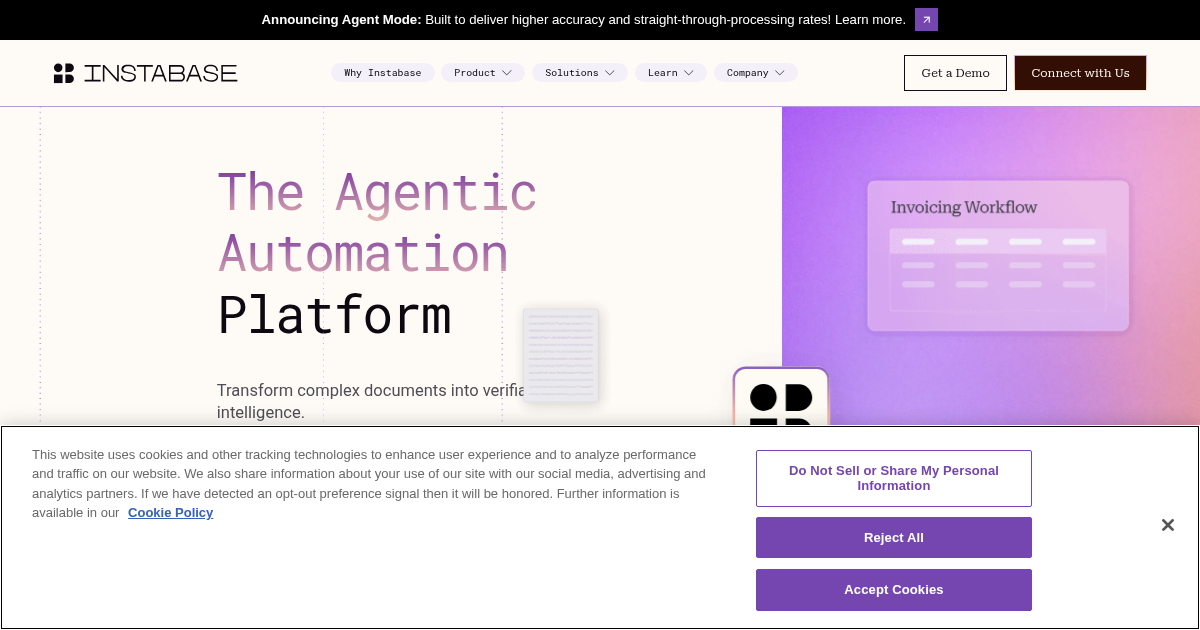Expand the Learn dropdown
This screenshot has width=1200, height=630.
[671, 73]
